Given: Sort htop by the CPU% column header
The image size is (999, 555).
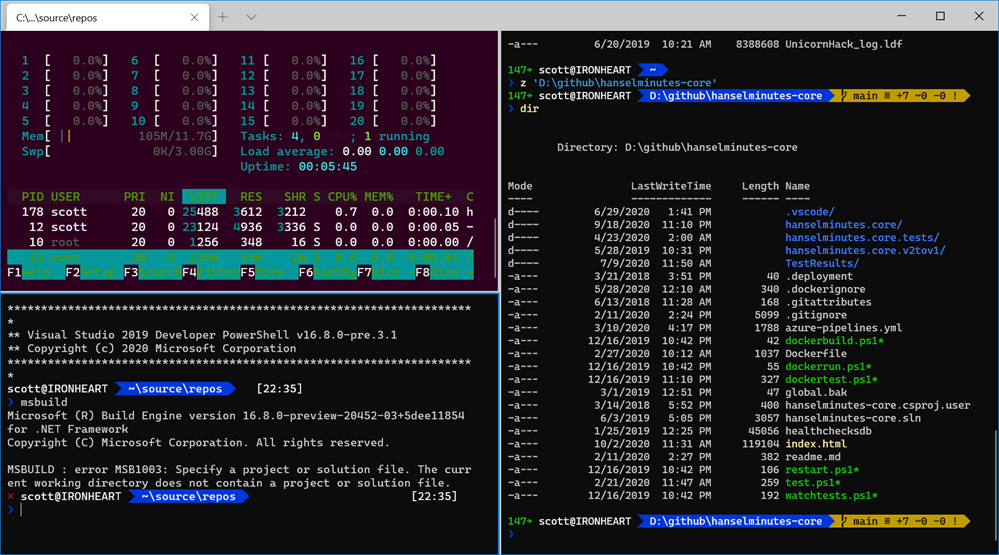Looking at the screenshot, I should tap(343, 197).
